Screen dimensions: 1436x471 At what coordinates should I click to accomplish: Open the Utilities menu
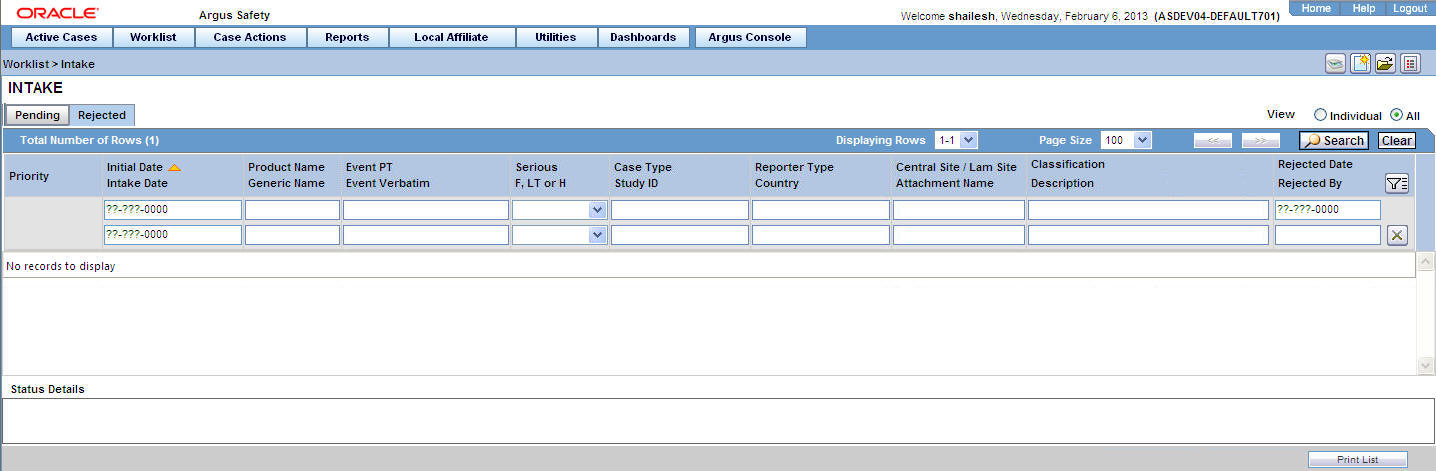pos(556,37)
